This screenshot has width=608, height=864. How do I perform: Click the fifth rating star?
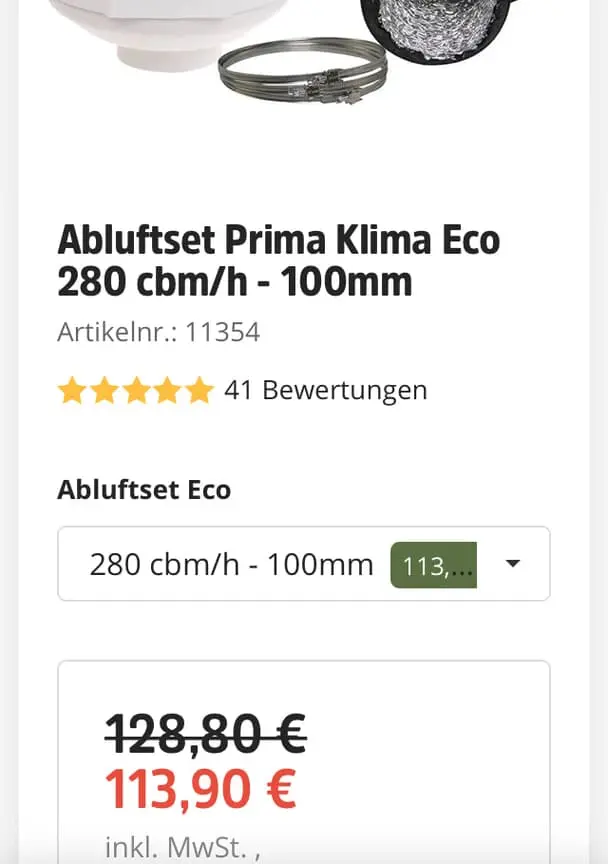[x=200, y=390]
